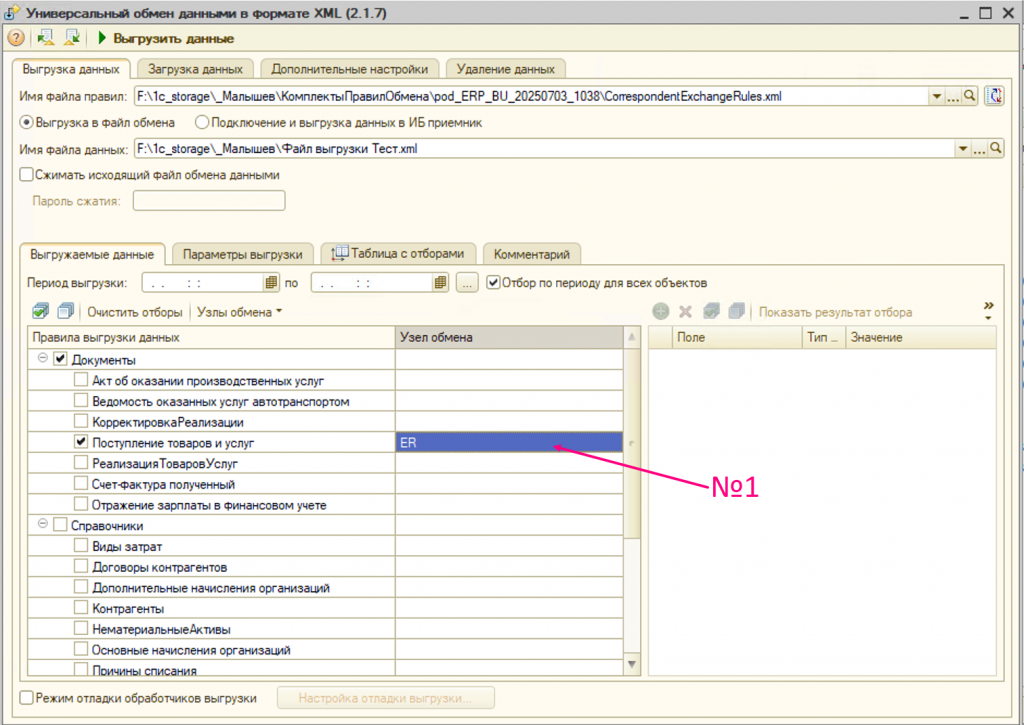Open Удаление данных tab
Screen dimensions: 1024x725
click(x=505, y=69)
